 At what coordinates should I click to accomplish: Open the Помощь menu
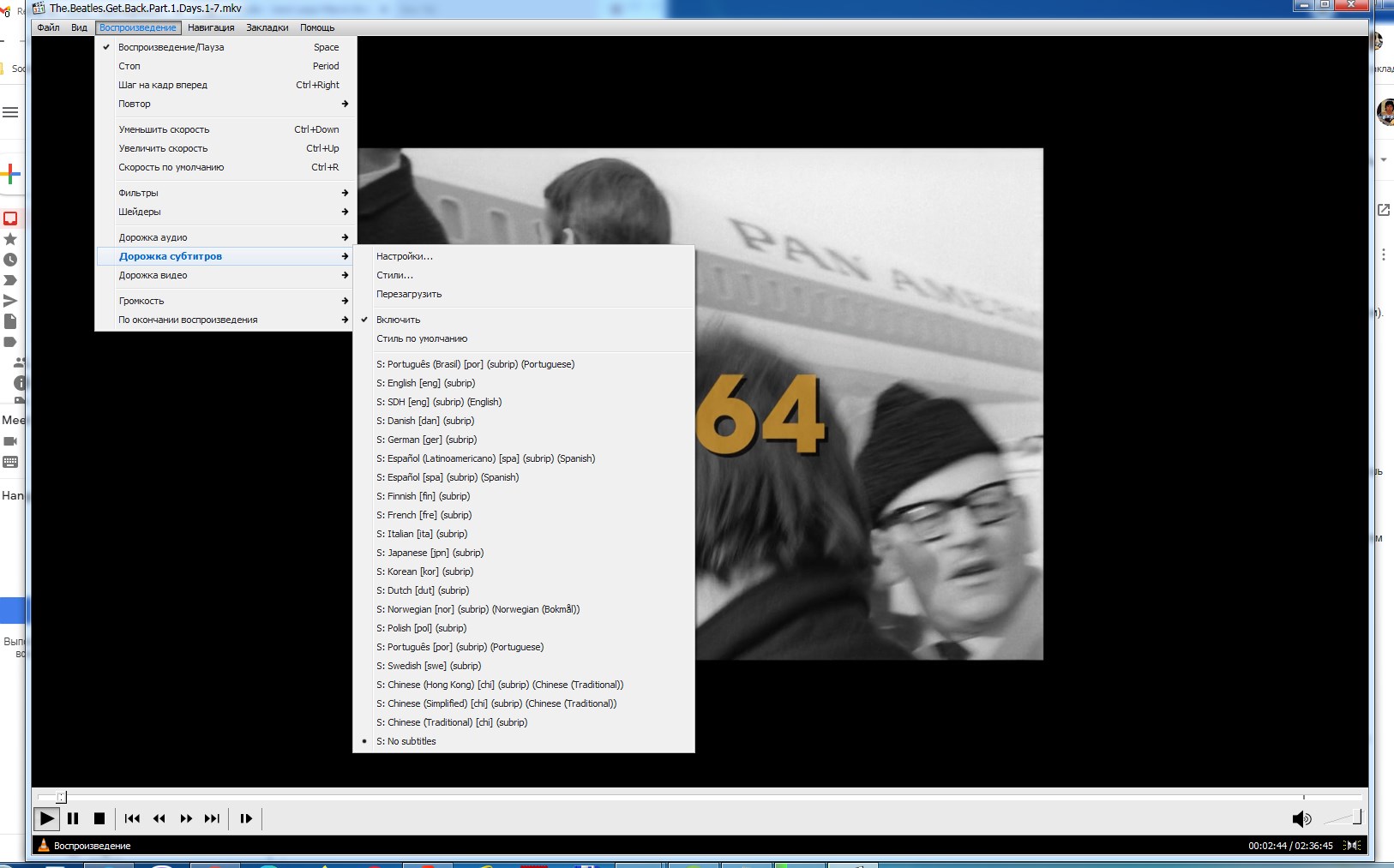[317, 27]
